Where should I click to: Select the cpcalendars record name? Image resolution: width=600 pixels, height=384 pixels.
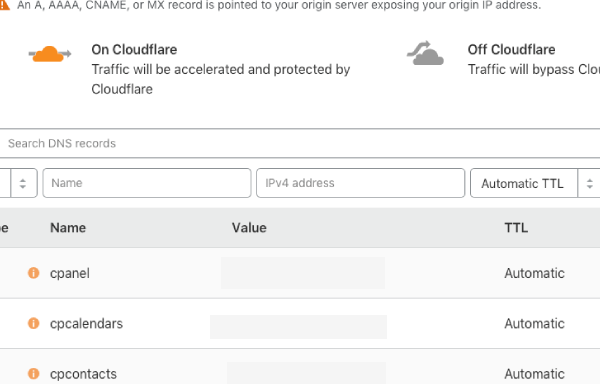(x=86, y=324)
